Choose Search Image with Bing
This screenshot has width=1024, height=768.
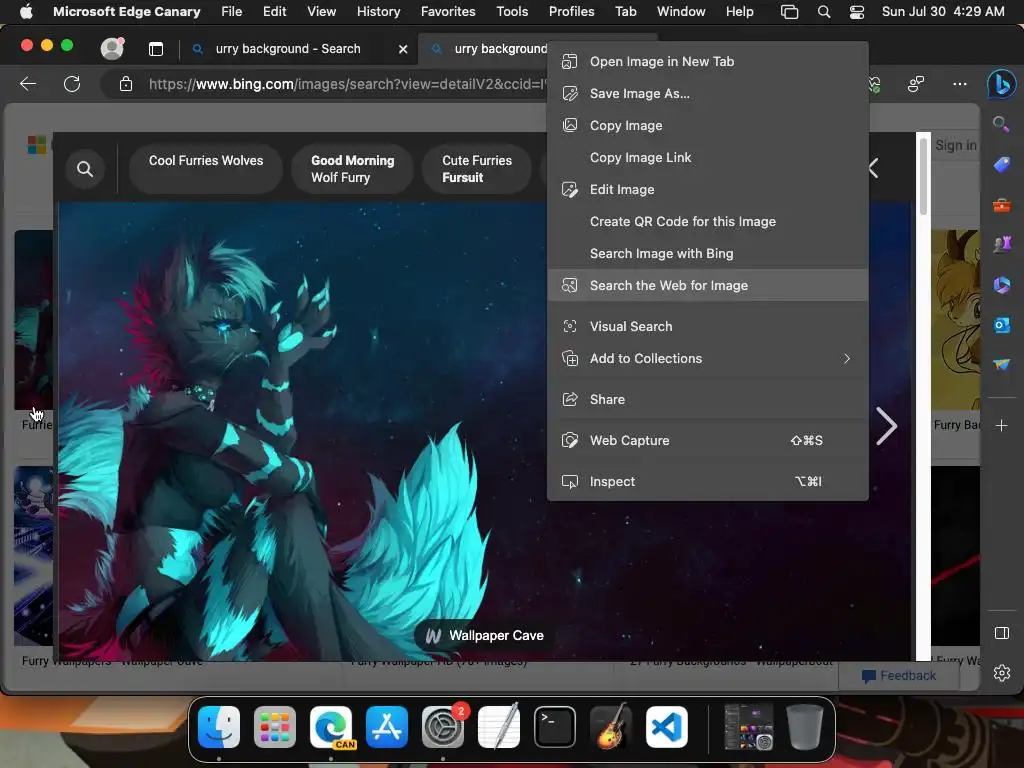click(x=707, y=253)
